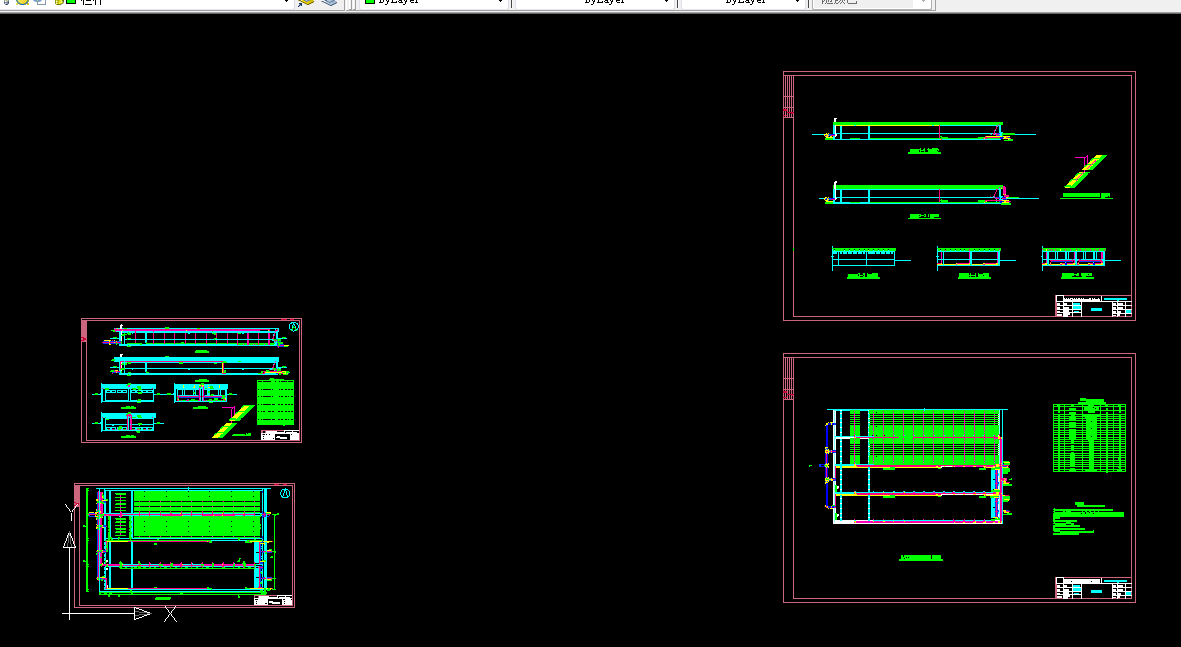The width and height of the screenshot is (1181, 647).
Task: Click the second section caption in top-right sheet
Action: pyautogui.click(x=924, y=216)
